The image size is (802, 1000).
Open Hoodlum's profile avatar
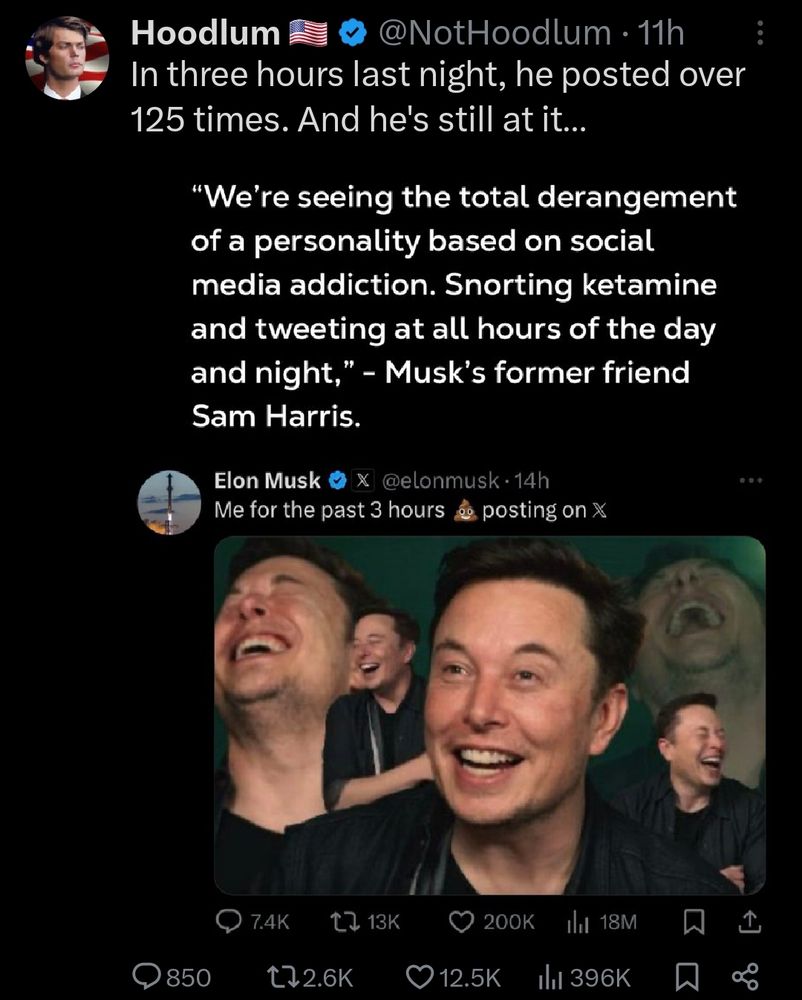point(67,59)
